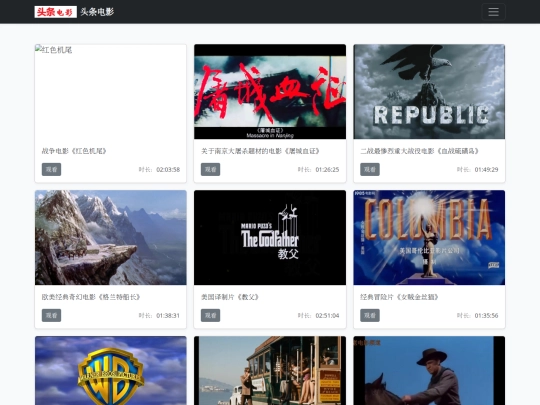This screenshot has width=540, height=405.
Task: Click duration text 01:49:29
Action: tap(486, 169)
